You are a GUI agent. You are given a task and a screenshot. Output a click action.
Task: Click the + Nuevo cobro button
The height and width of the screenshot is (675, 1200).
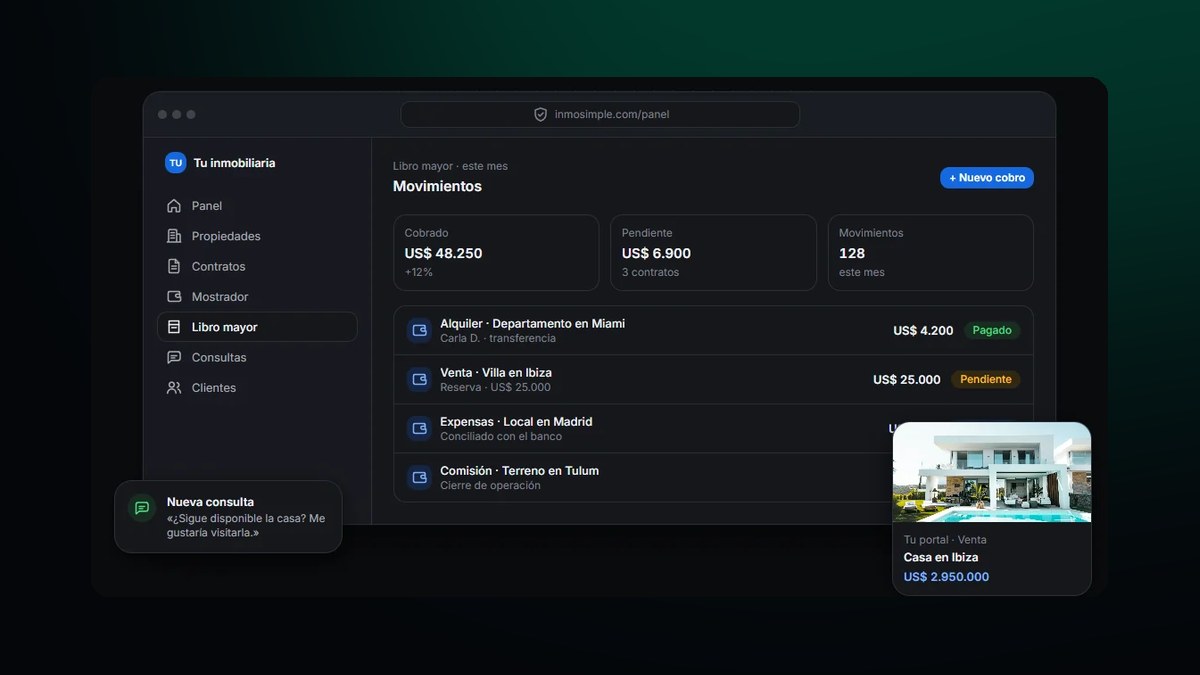point(987,178)
